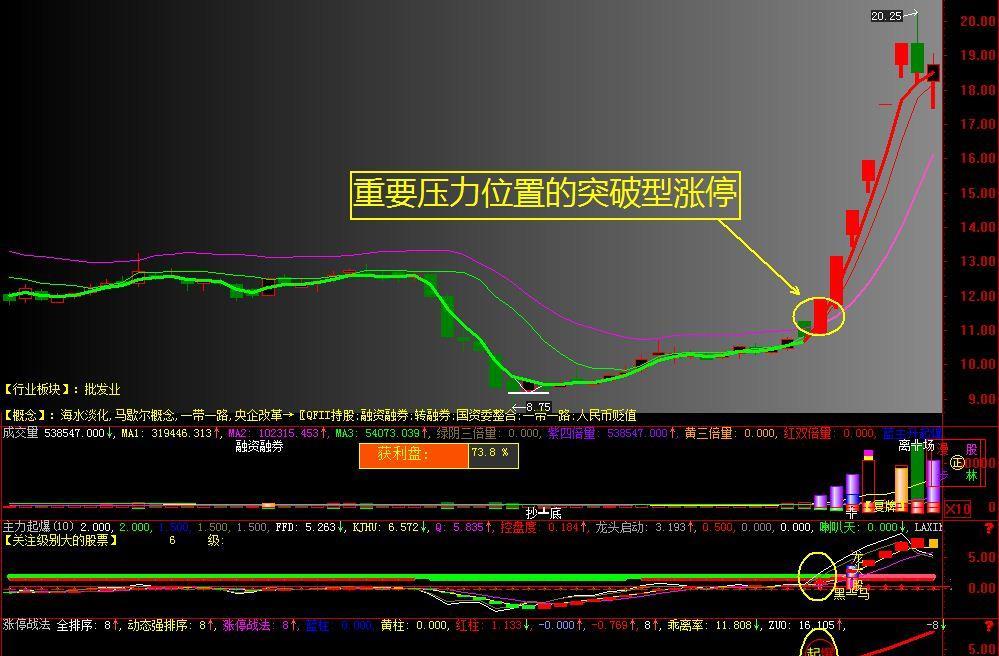This screenshot has width=999, height=656.
Task: Select the last candlestick with black square
Action: 933,72
